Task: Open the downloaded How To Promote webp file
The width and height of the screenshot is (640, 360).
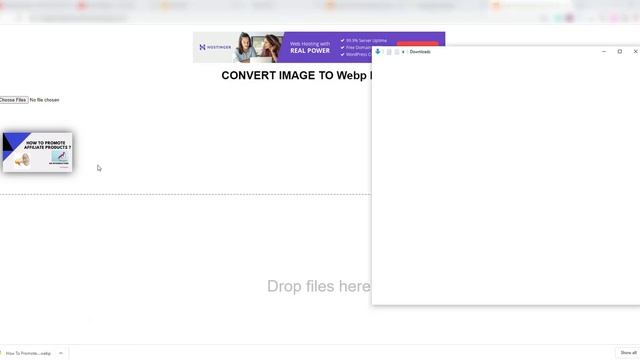Action: (28, 353)
